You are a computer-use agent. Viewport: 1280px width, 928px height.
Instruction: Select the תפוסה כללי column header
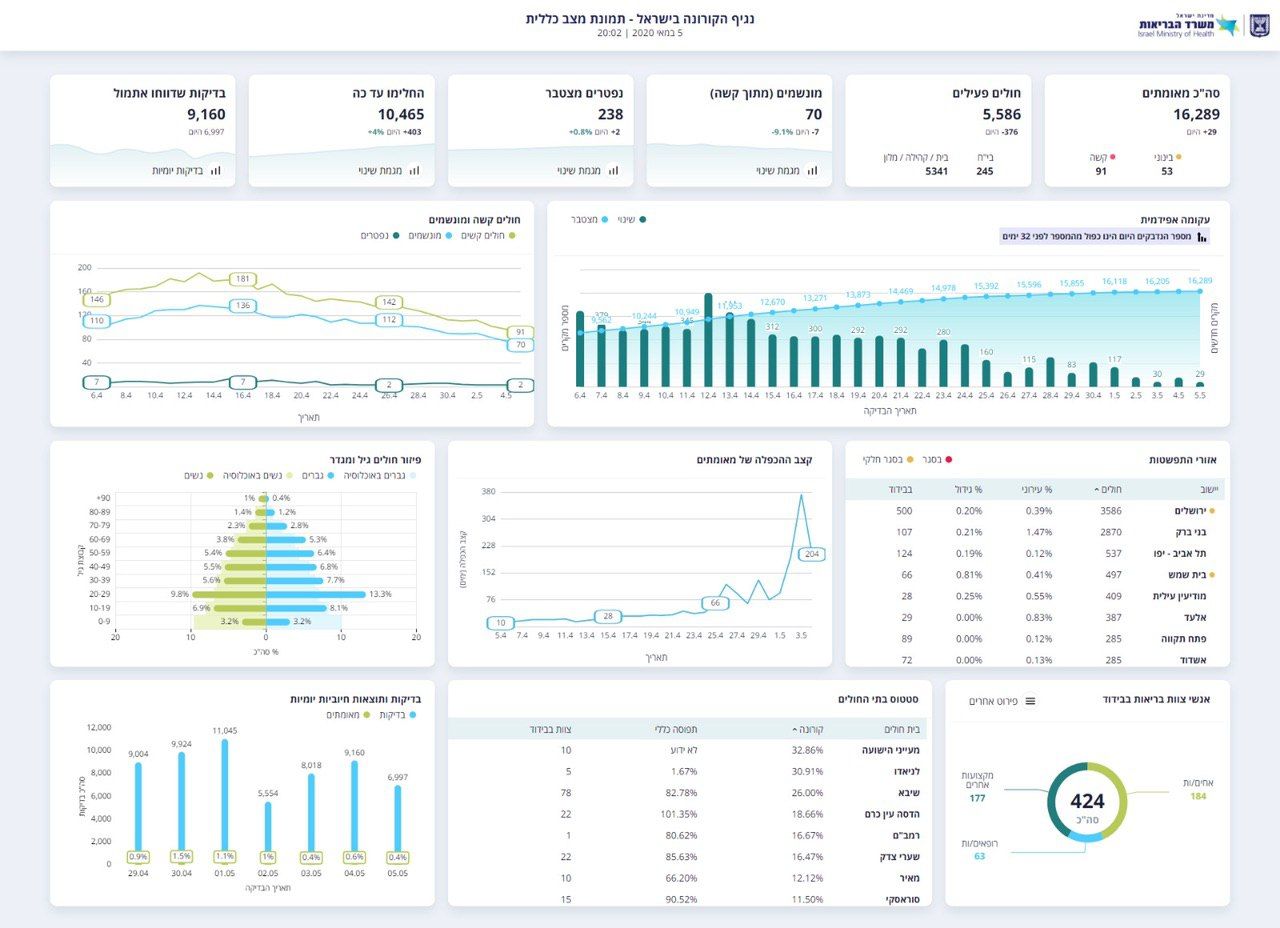[674, 729]
